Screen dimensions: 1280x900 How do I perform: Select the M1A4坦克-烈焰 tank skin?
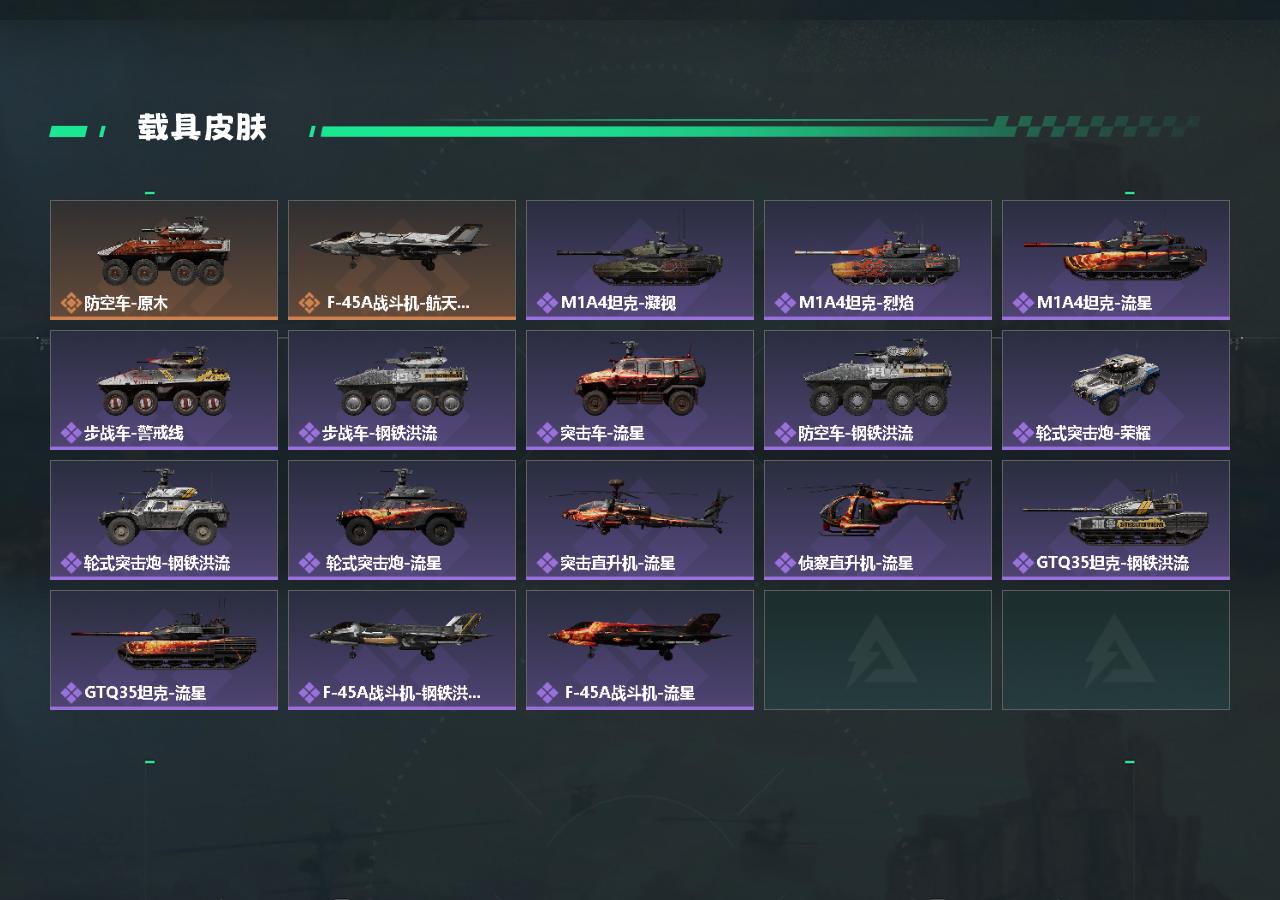[878, 260]
